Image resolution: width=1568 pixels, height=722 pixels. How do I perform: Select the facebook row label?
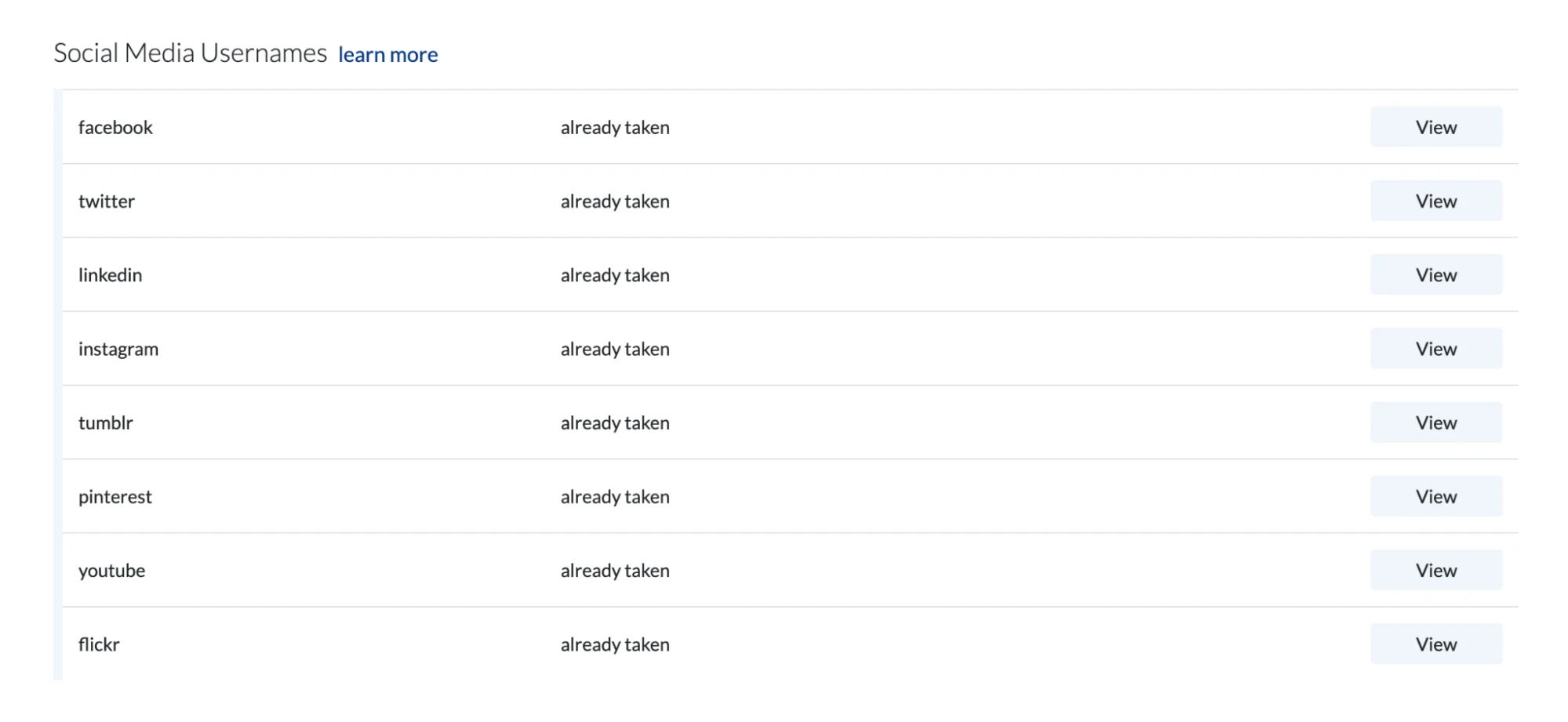click(x=115, y=128)
